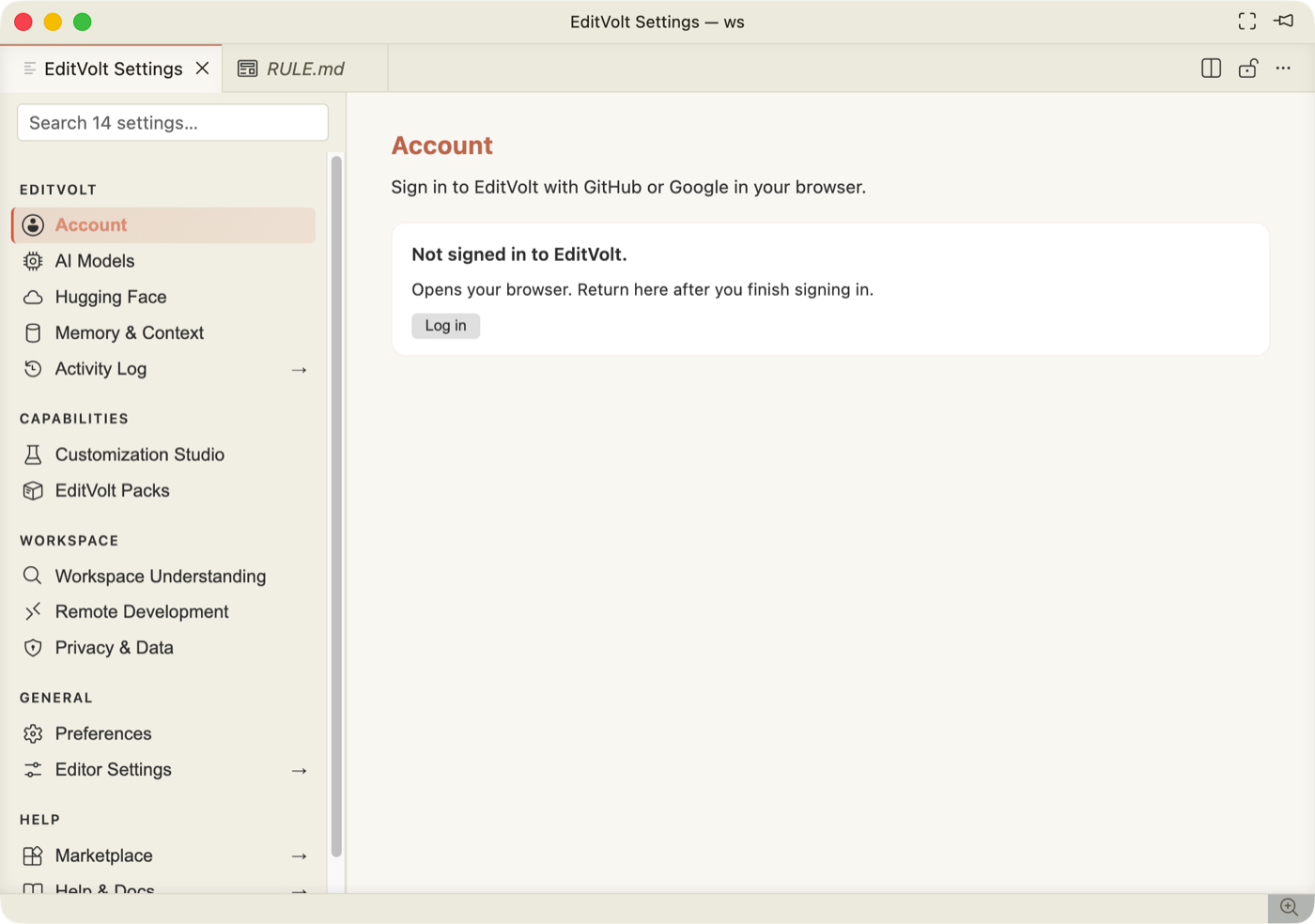Viewport: 1315px width, 924px height.
Task: Open Customization Studio section
Action: click(163, 454)
